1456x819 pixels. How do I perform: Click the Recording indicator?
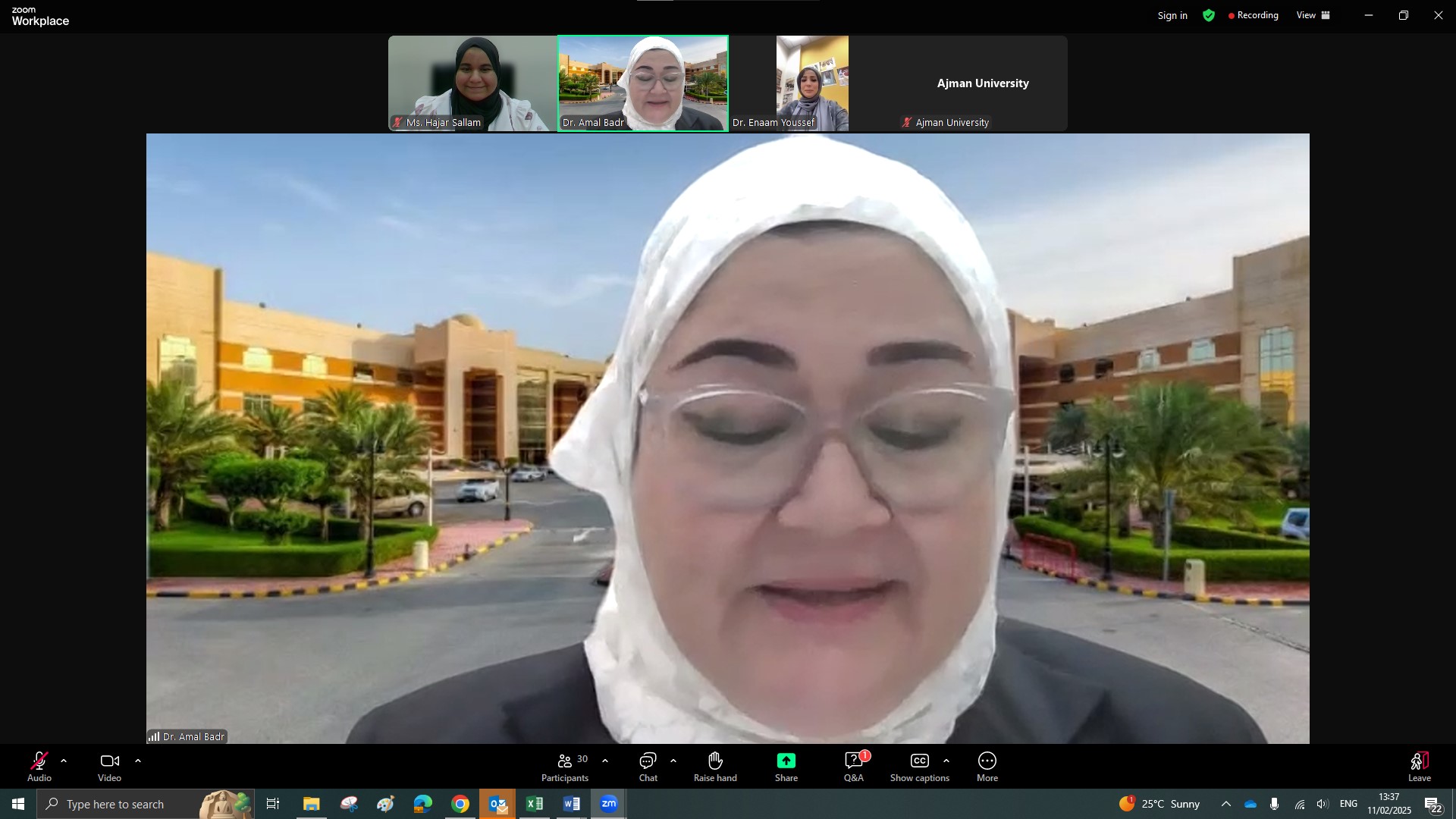[x=1253, y=15]
